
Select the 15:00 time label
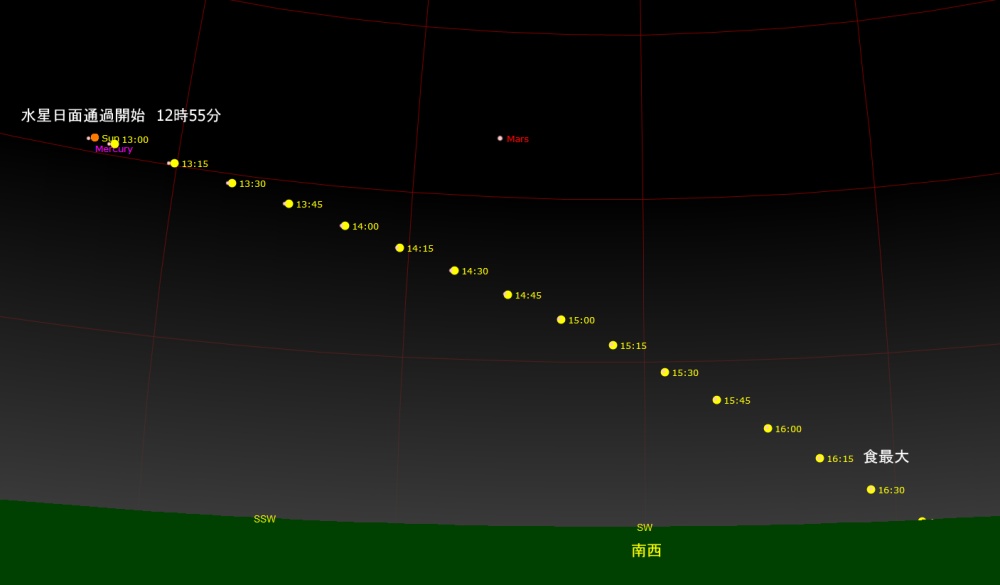(581, 320)
